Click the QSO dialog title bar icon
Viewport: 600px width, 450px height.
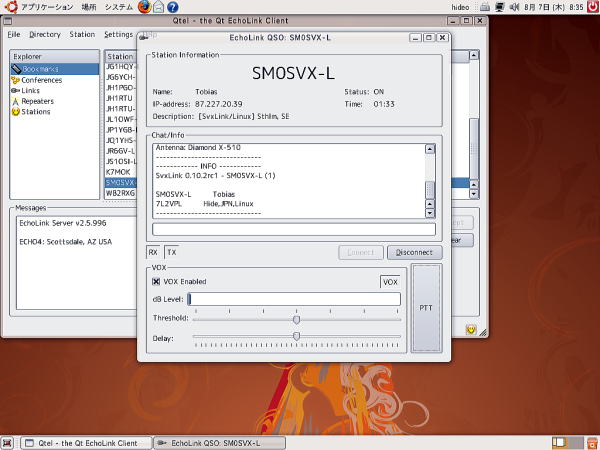143,37
